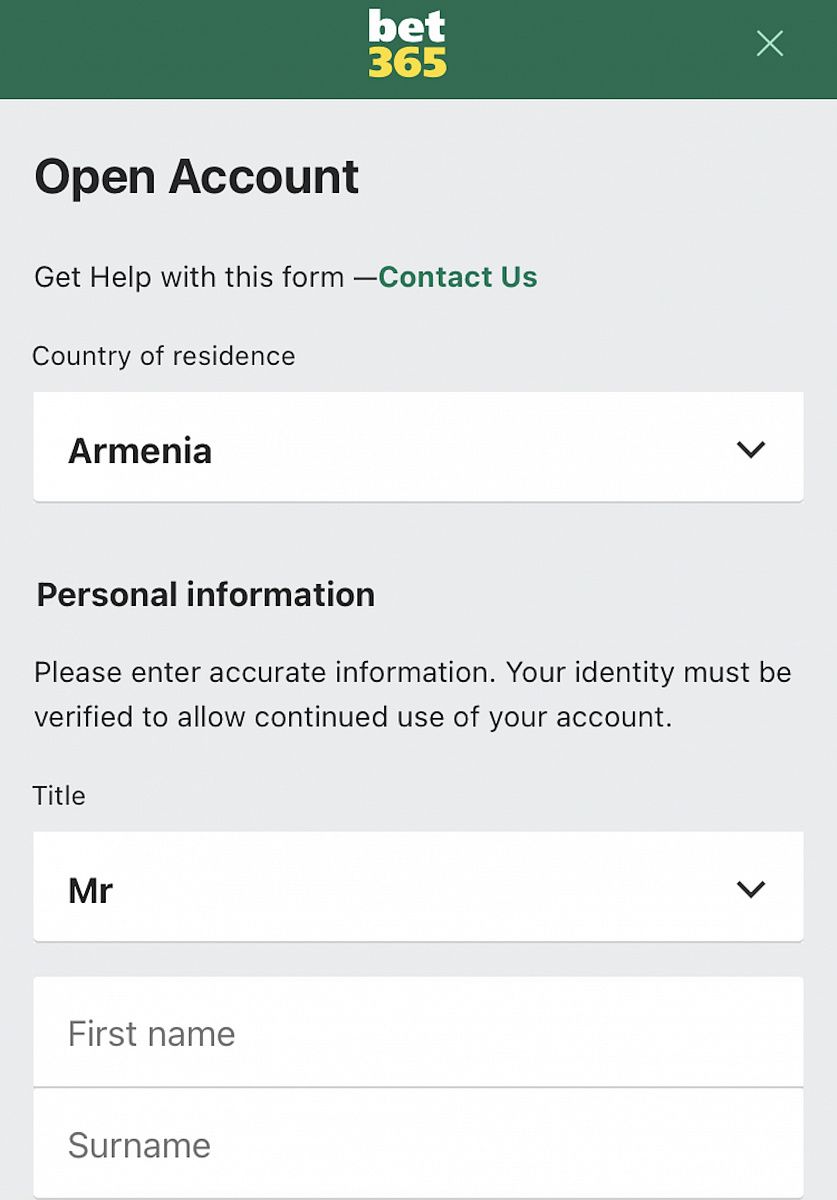Expand the Country of residence dropdown
Viewport: 837px width, 1200px height.
click(418, 447)
